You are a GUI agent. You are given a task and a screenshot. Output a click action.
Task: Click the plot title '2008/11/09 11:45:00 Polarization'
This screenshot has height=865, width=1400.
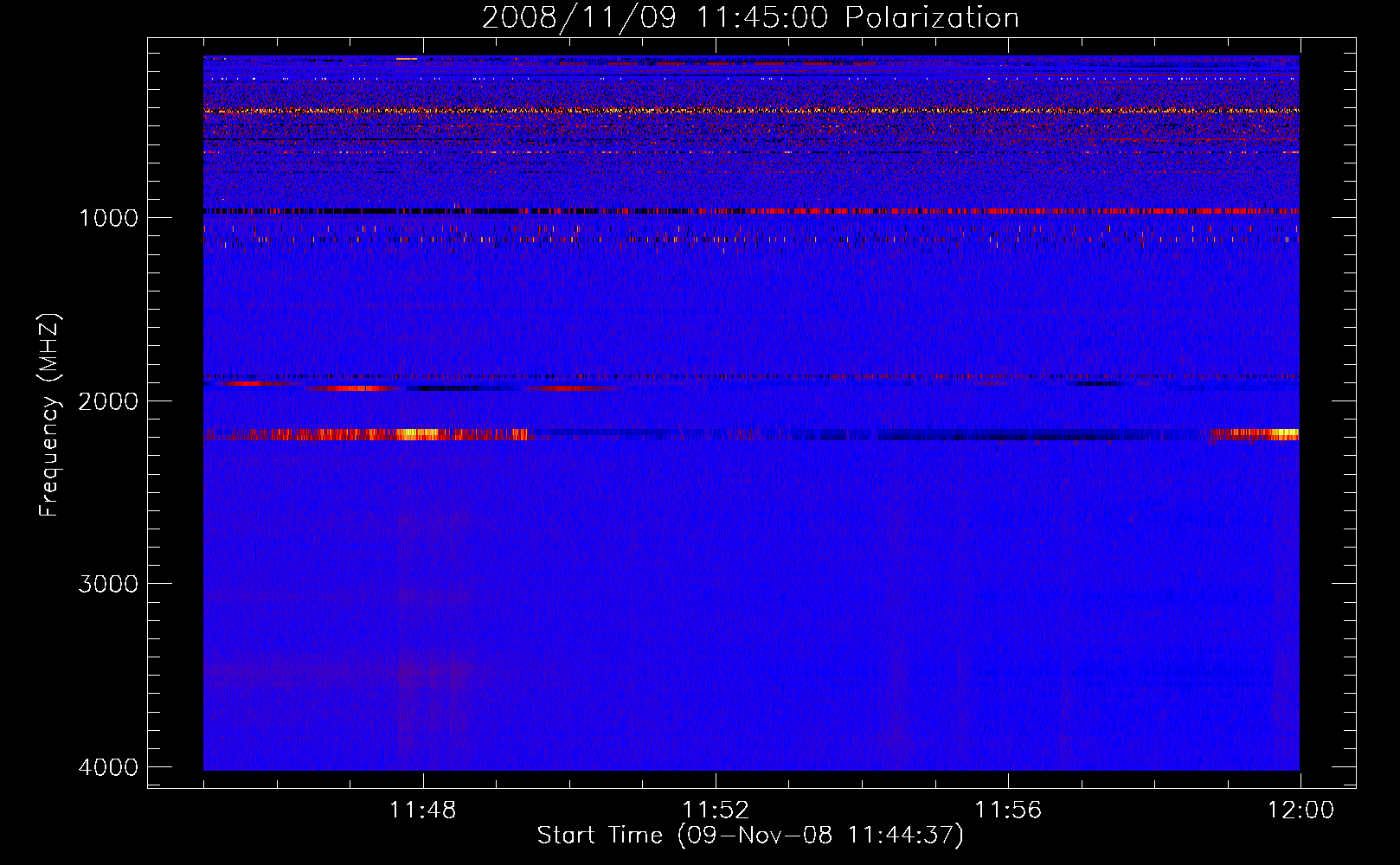pyautogui.click(x=750, y=17)
